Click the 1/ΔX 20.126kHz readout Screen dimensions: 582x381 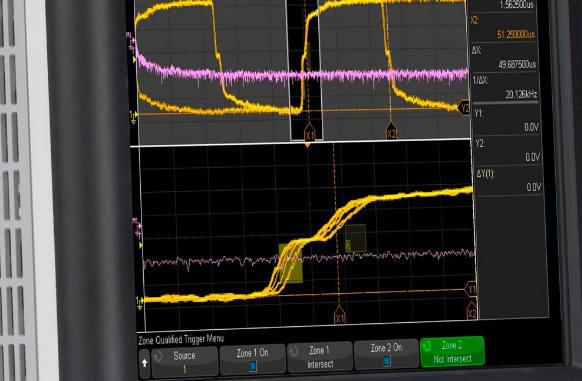[521, 94]
